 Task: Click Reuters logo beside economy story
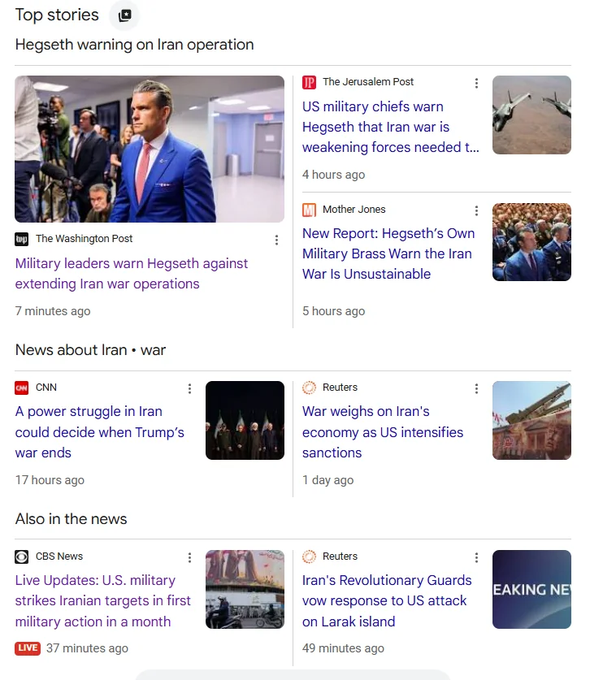[309, 387]
